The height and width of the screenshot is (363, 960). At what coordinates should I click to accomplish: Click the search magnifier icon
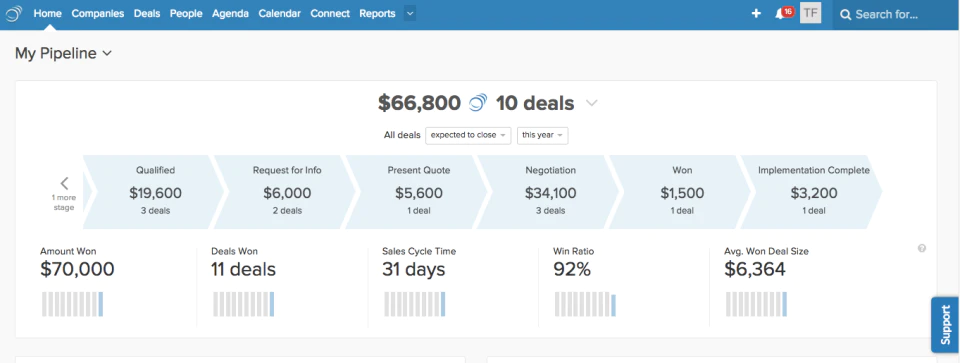point(846,15)
